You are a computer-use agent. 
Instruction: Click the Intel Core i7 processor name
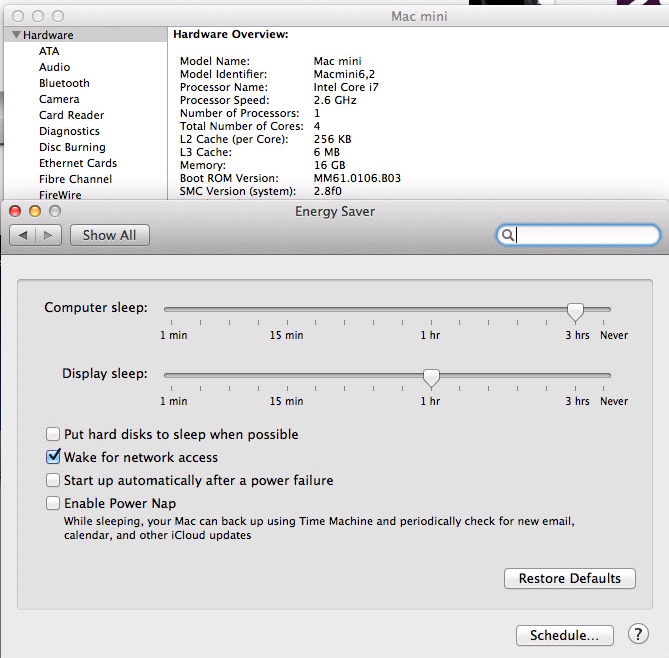[x=346, y=87]
